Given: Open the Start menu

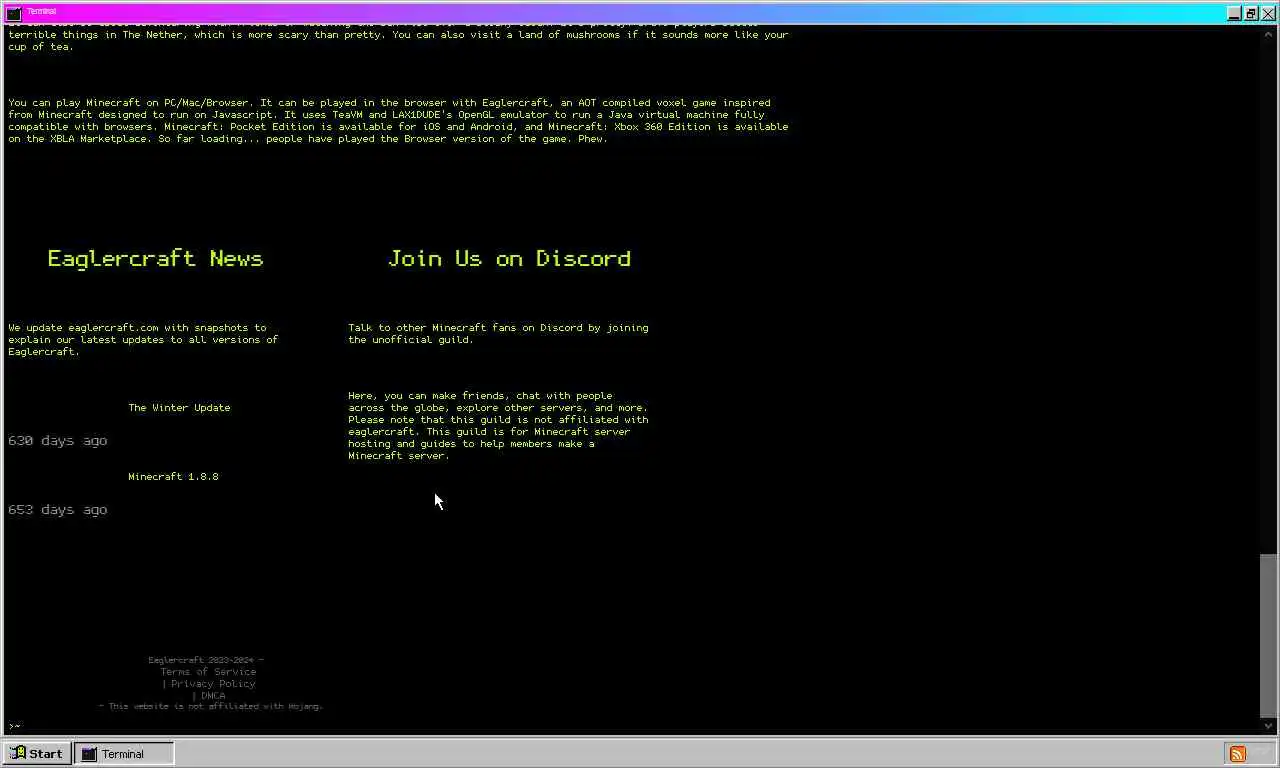Looking at the screenshot, I should [37, 754].
